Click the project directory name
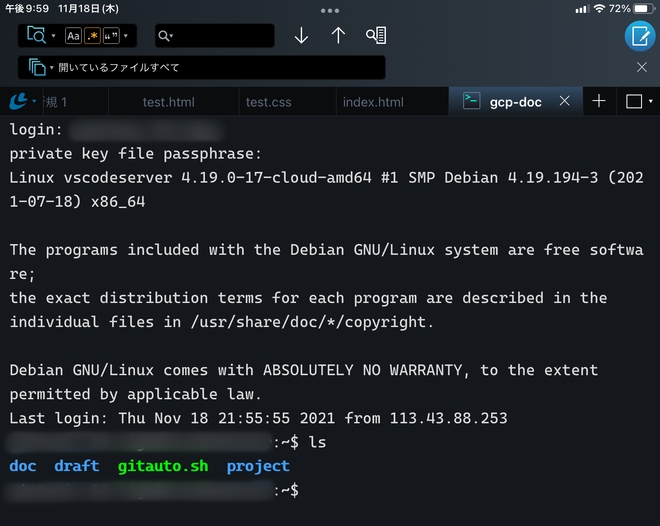The width and height of the screenshot is (660, 526). [x=258, y=466]
